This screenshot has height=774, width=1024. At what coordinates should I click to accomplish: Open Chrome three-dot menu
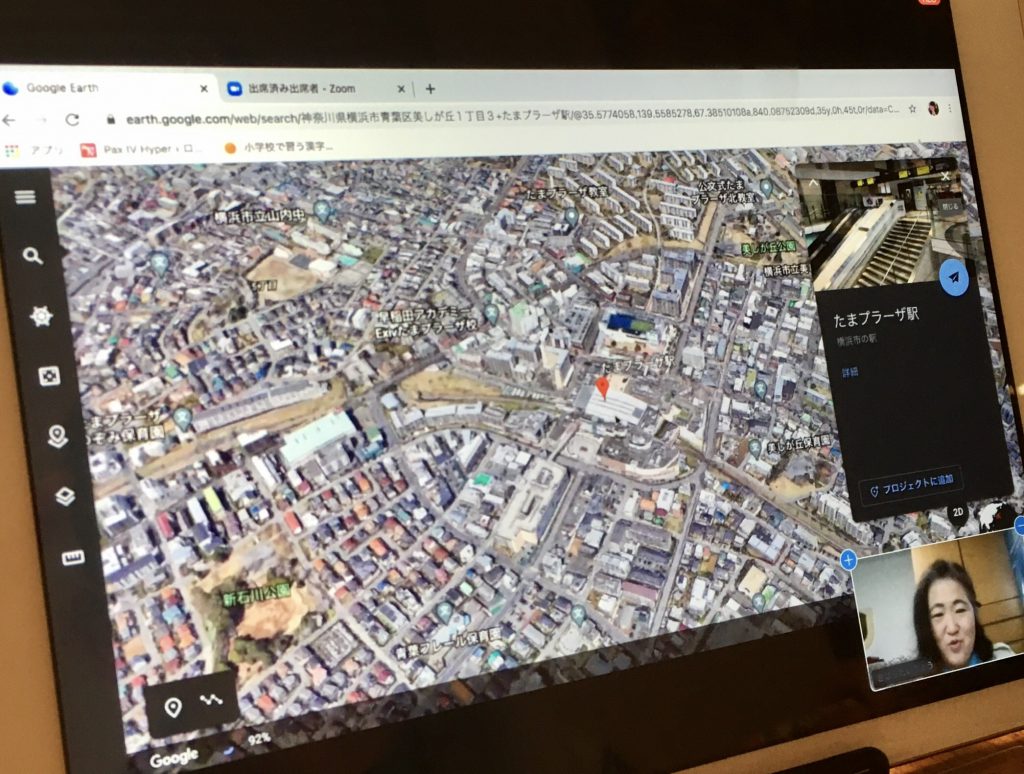pos(950,108)
